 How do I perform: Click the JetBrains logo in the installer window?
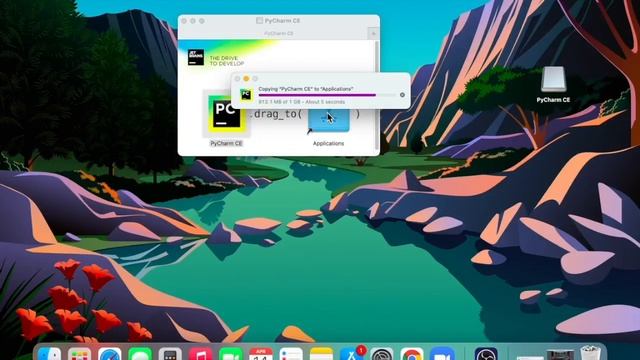pos(196,57)
